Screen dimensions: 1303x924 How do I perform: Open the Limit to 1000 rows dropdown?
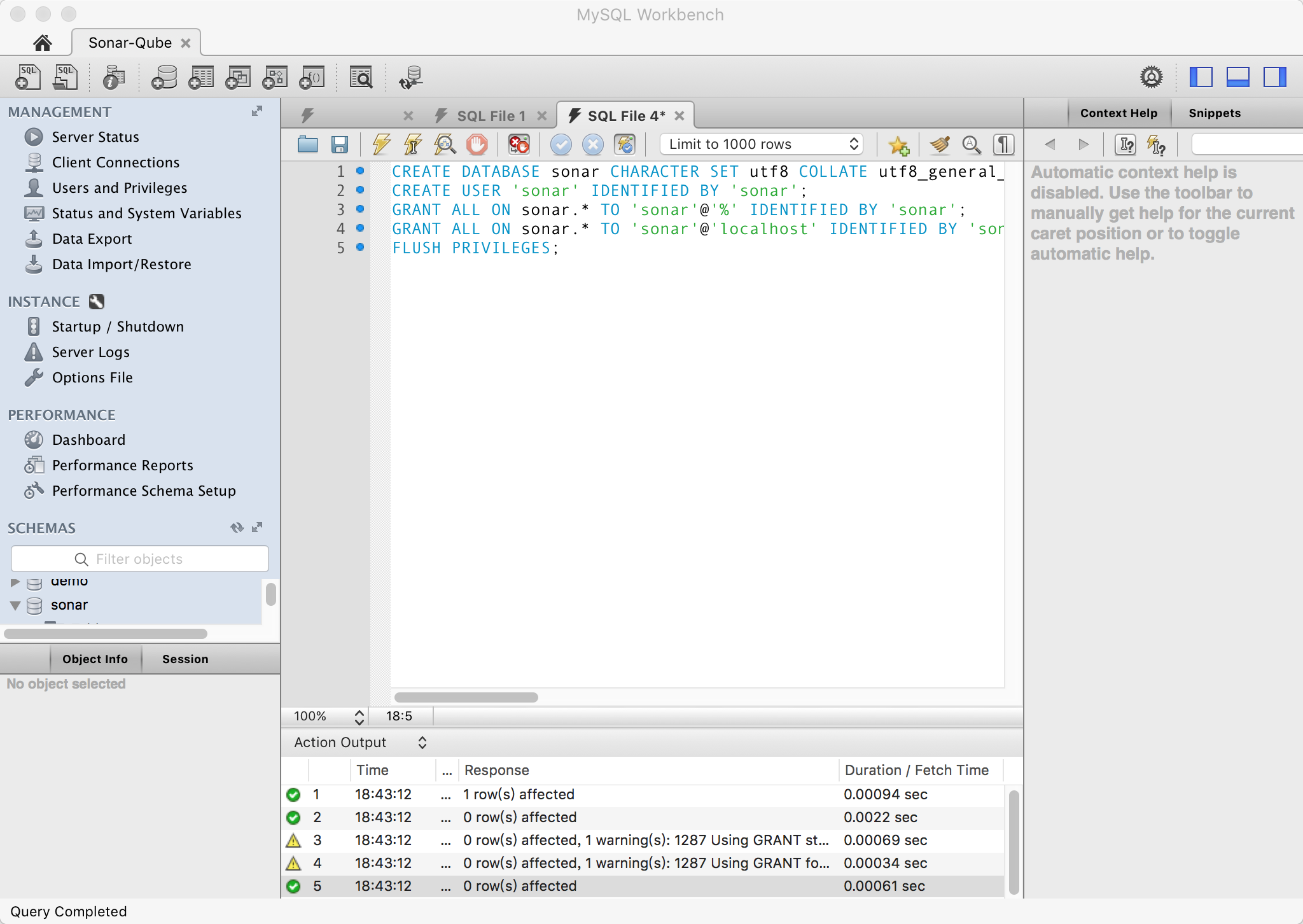pos(762,144)
